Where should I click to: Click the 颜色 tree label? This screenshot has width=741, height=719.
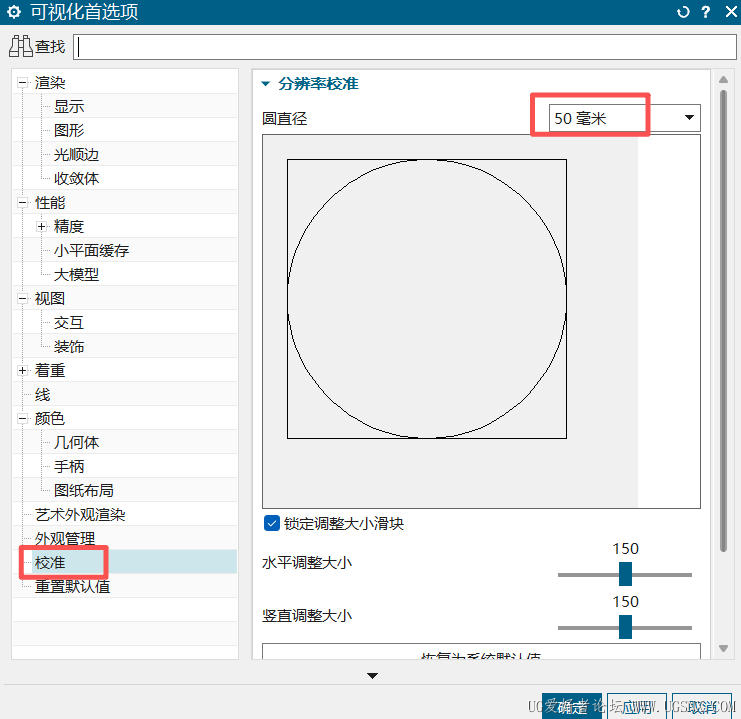point(50,418)
